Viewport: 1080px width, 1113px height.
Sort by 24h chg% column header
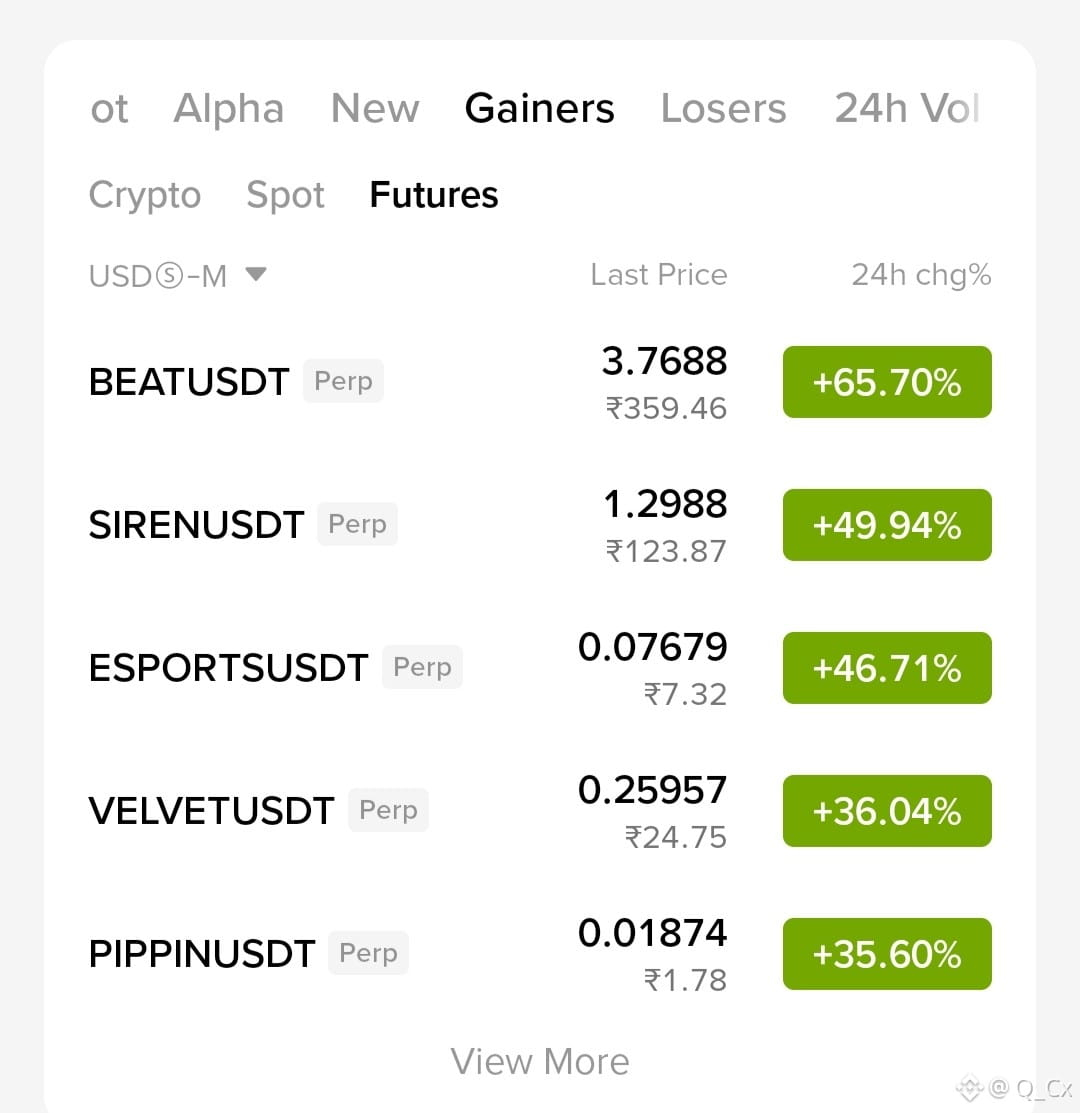point(921,275)
